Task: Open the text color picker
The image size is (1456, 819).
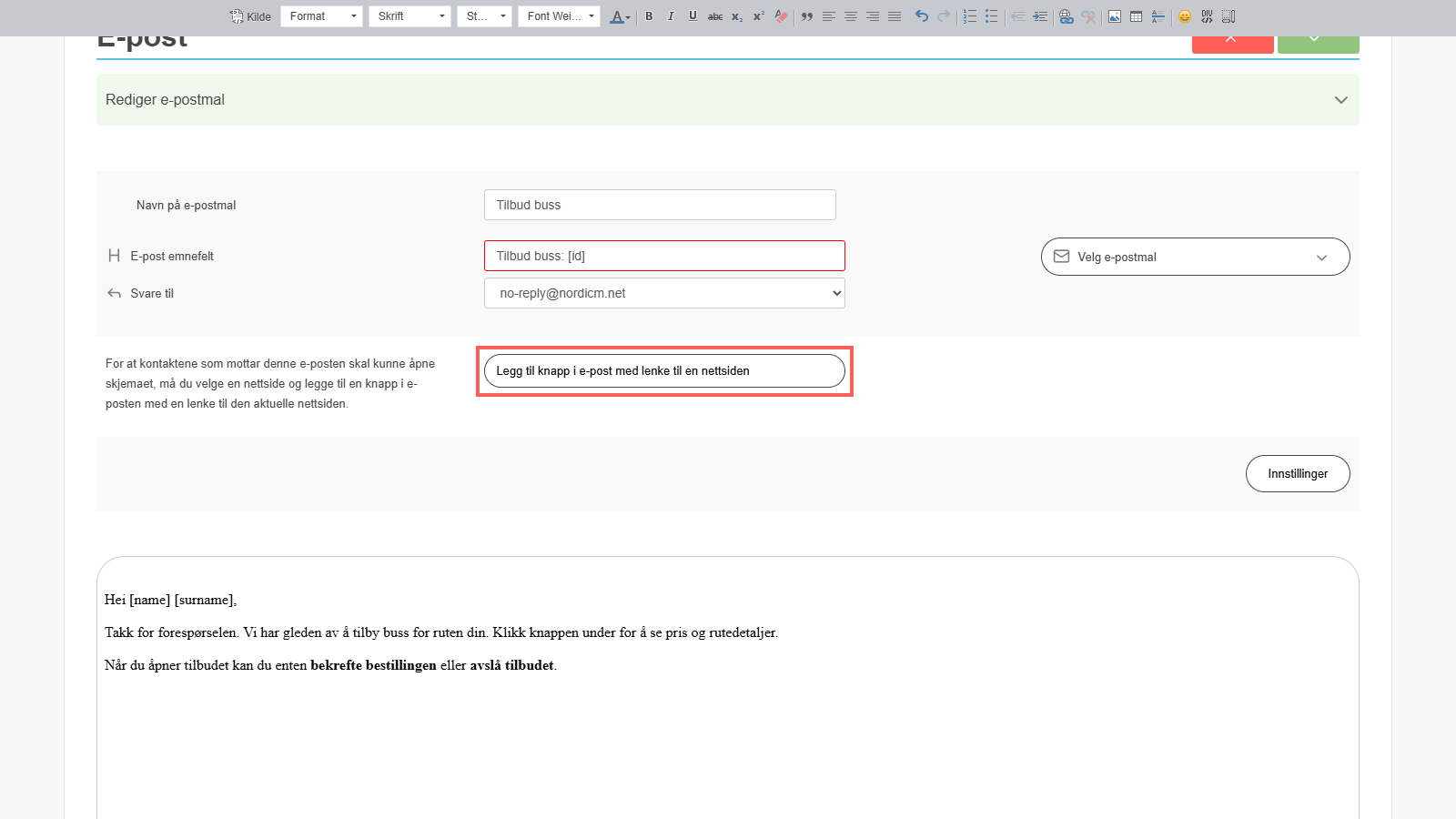Action: pos(620,16)
